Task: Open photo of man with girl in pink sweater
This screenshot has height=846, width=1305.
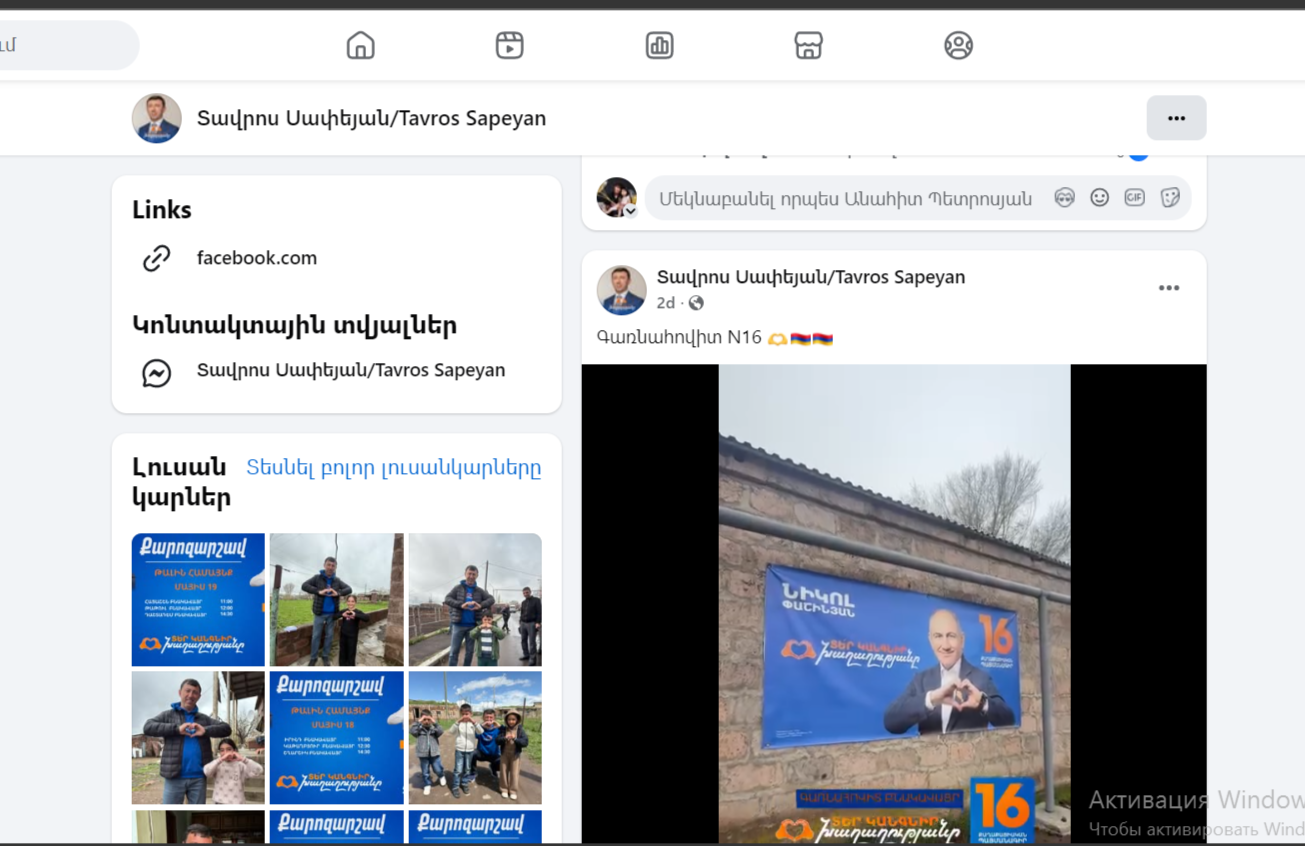Action: tap(198, 738)
